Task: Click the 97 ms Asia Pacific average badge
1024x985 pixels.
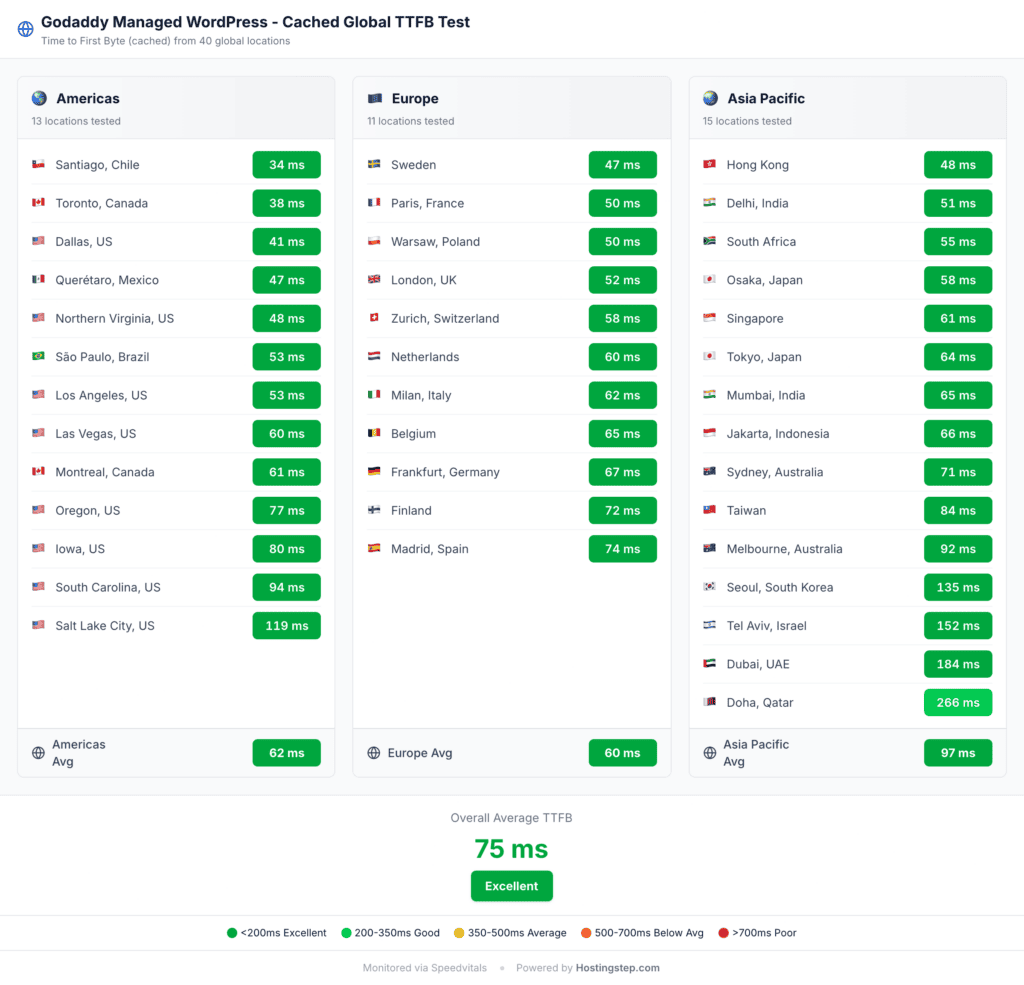Action: click(x=958, y=752)
